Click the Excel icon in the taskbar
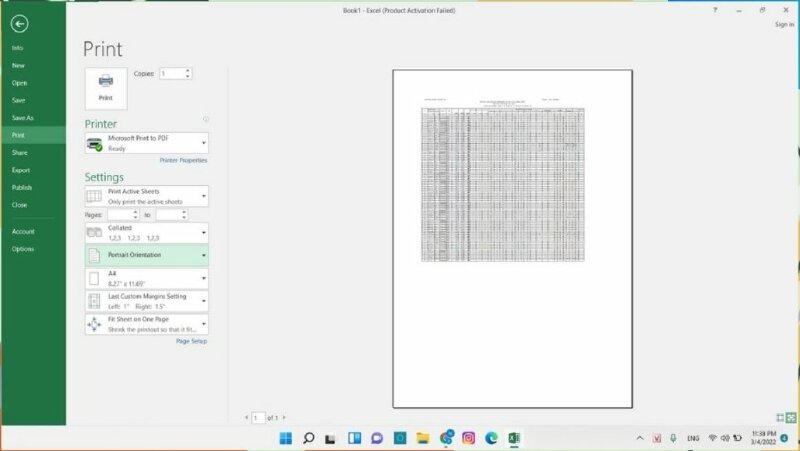Image resolution: width=800 pixels, height=451 pixels. click(x=514, y=438)
